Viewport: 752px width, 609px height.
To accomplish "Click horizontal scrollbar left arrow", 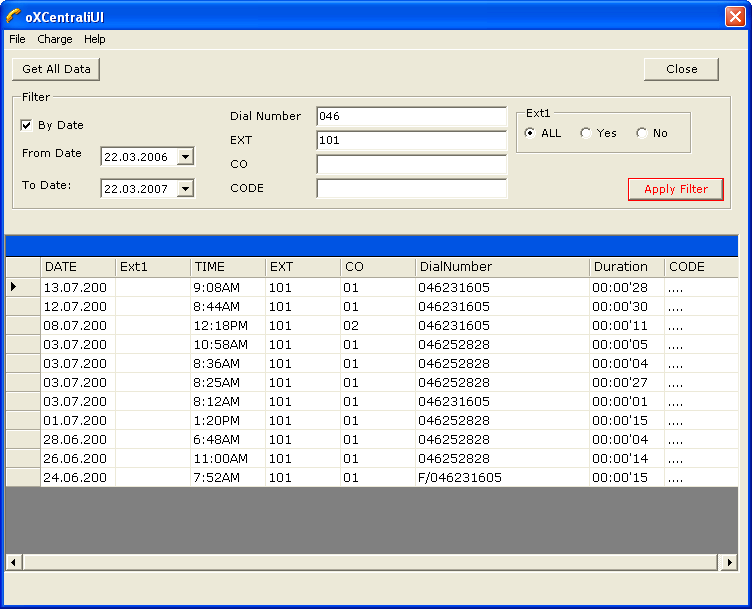I will click(14, 563).
